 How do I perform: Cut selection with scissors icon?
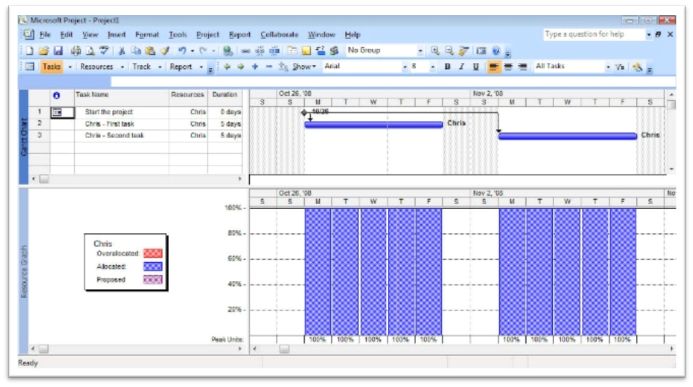click(x=122, y=51)
